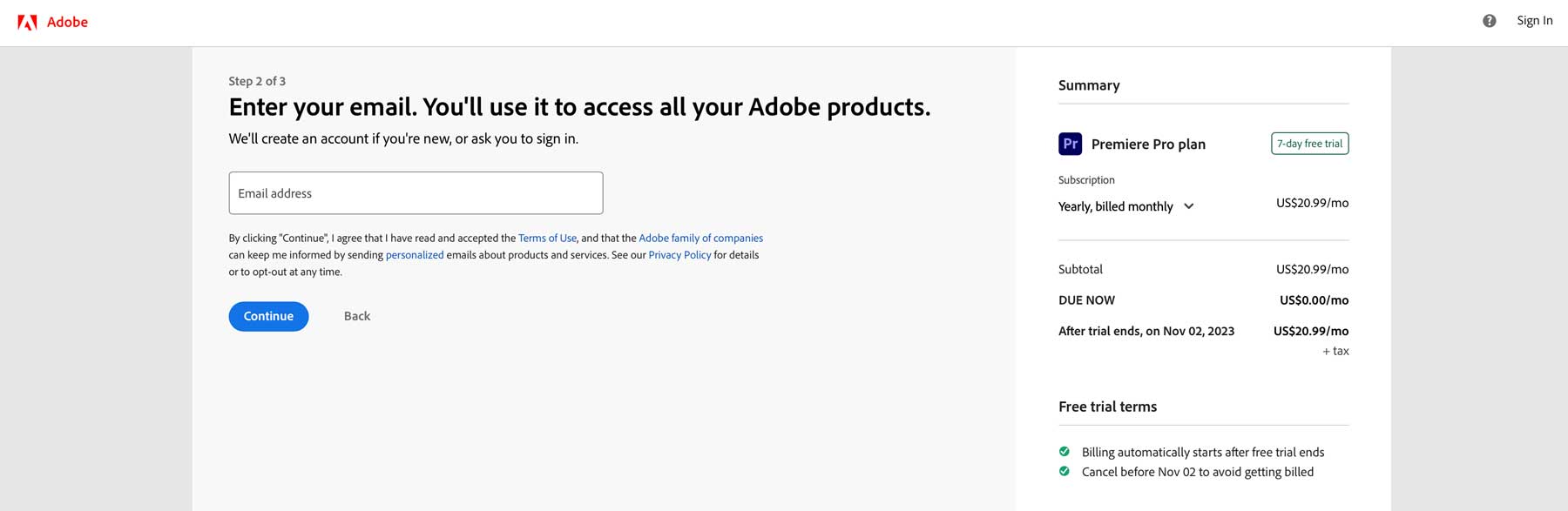Open the Yearly, billed monthly dropdown
The width and height of the screenshot is (1568, 511).
click(1126, 206)
